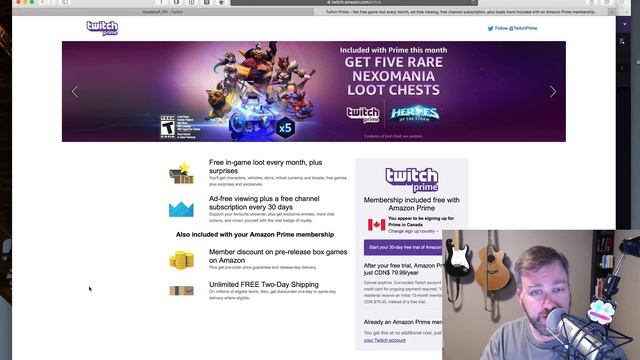Screen dimensions: 640x360
Task: Click 'Member discount on pre-release box games' heading
Action: [x=278, y=256]
